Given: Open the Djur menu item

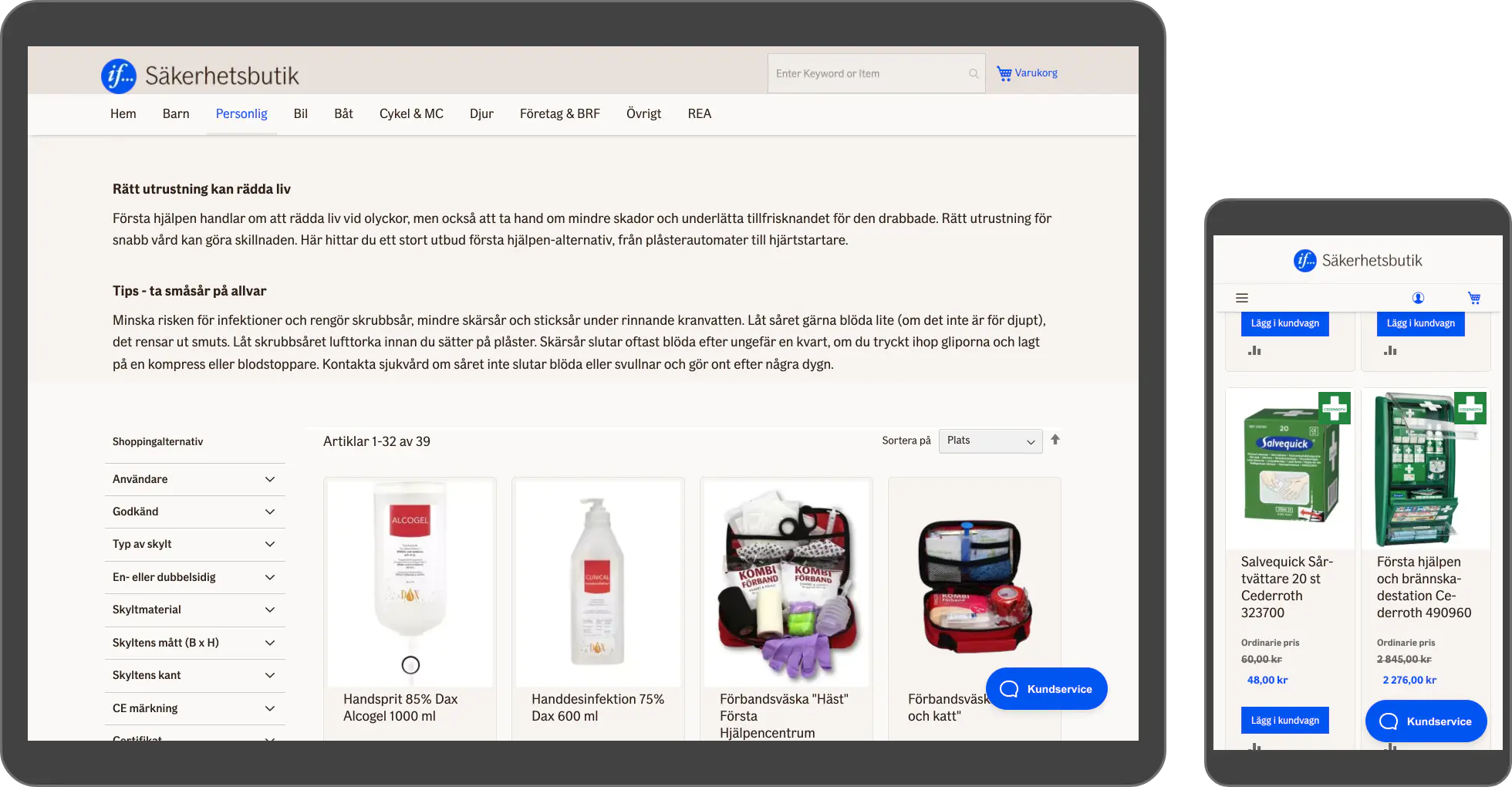Looking at the screenshot, I should click(x=481, y=114).
